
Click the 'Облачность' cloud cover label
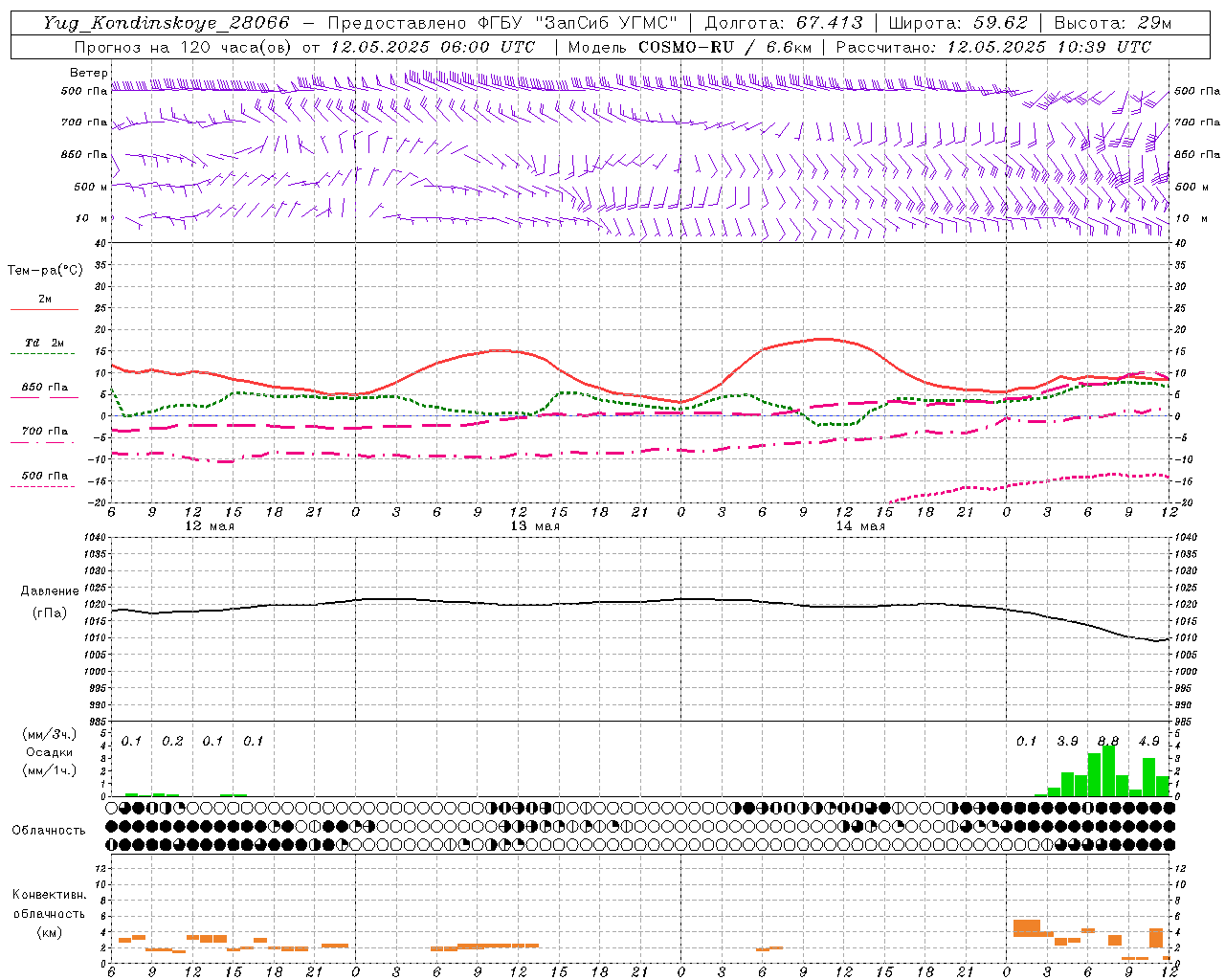tap(49, 830)
